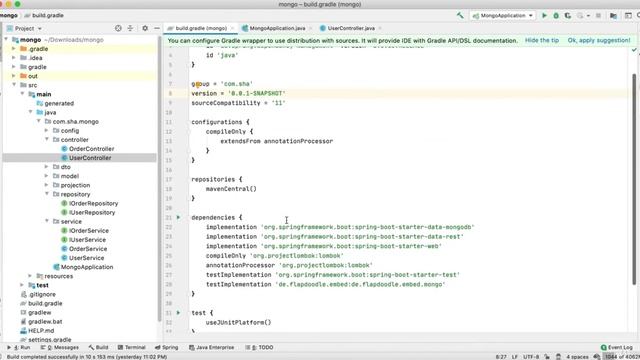
Task: Collapse the repository package
Action: click(x=47, y=194)
